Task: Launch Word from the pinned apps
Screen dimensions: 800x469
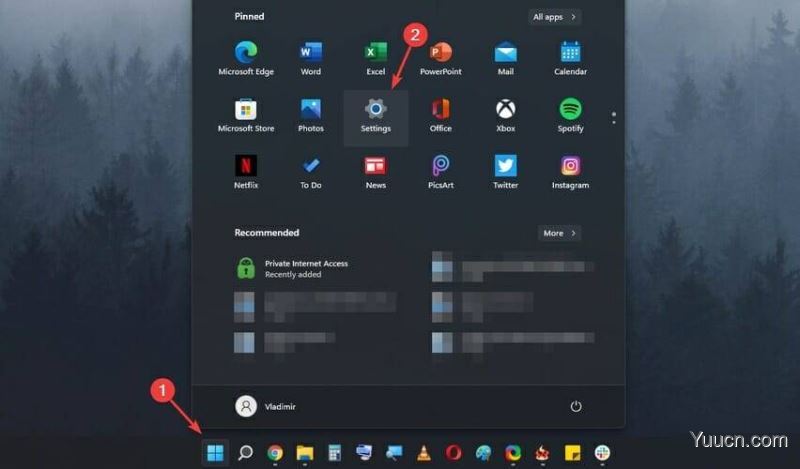Action: point(311,57)
